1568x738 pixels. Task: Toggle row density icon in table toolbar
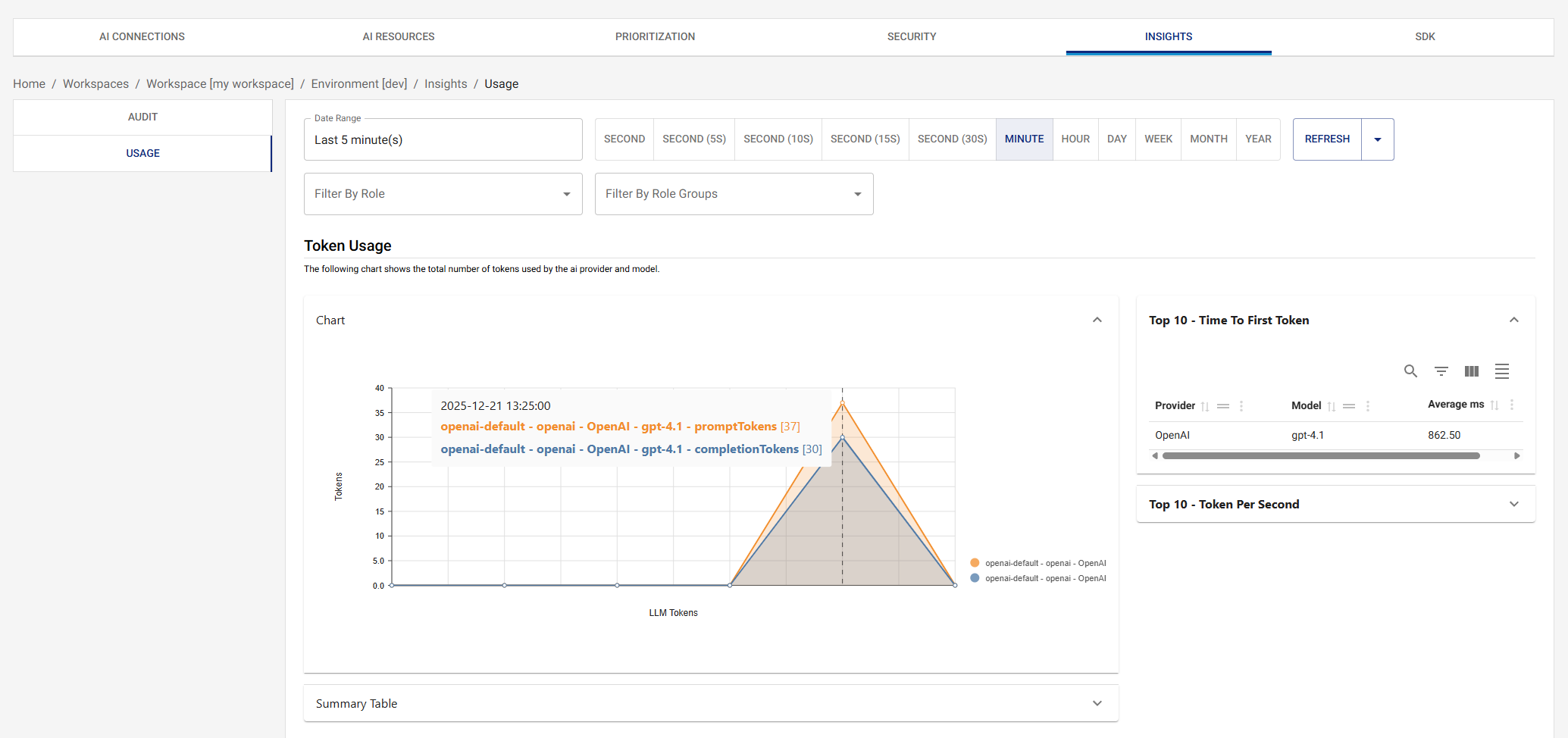tap(1502, 371)
